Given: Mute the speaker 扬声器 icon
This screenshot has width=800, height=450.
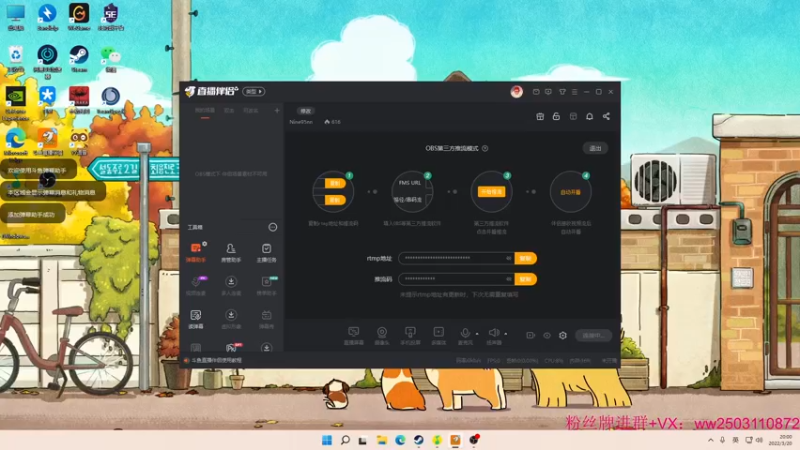Looking at the screenshot, I should (x=493, y=334).
